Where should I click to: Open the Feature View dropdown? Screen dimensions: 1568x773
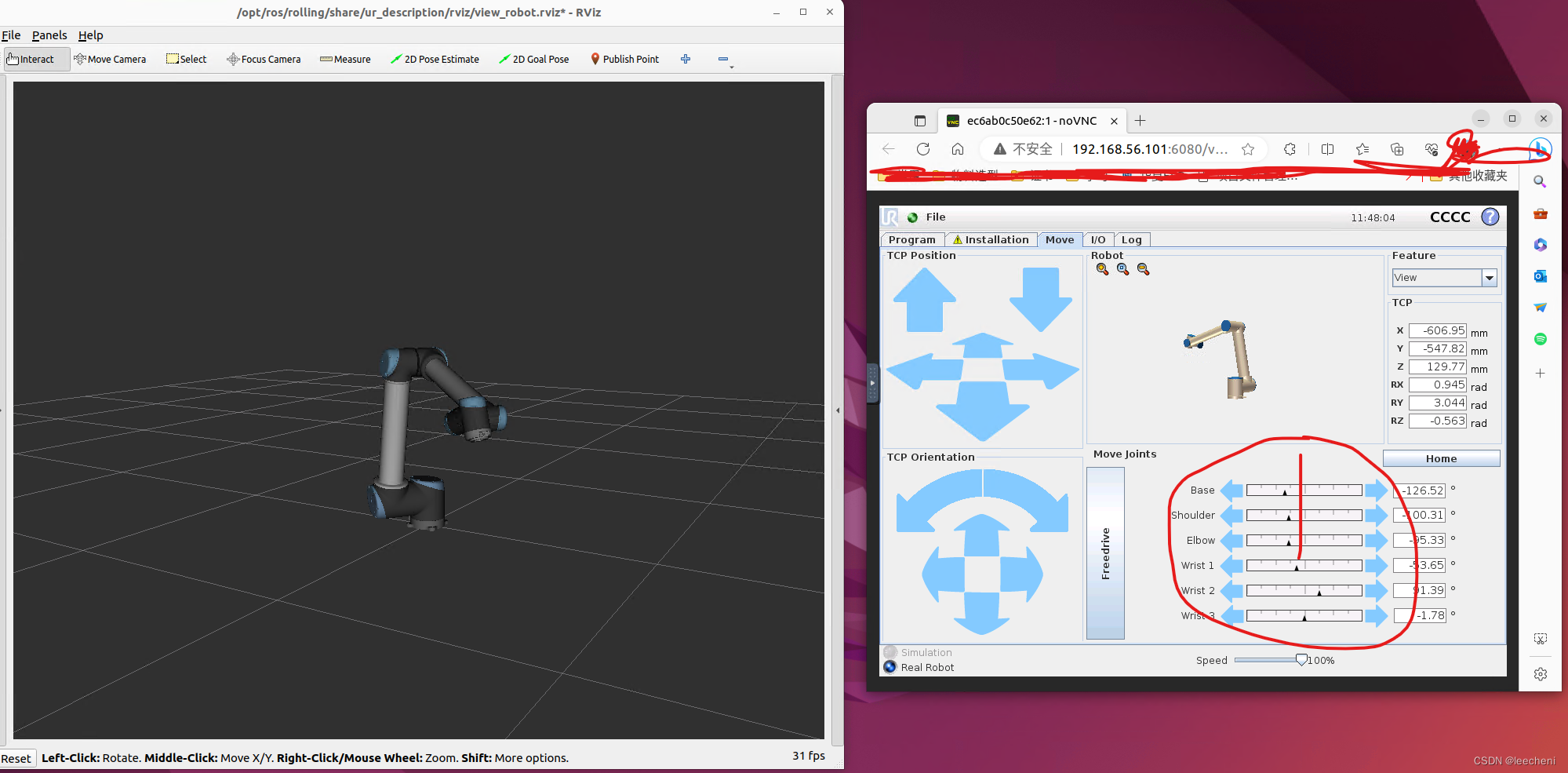tap(1445, 278)
